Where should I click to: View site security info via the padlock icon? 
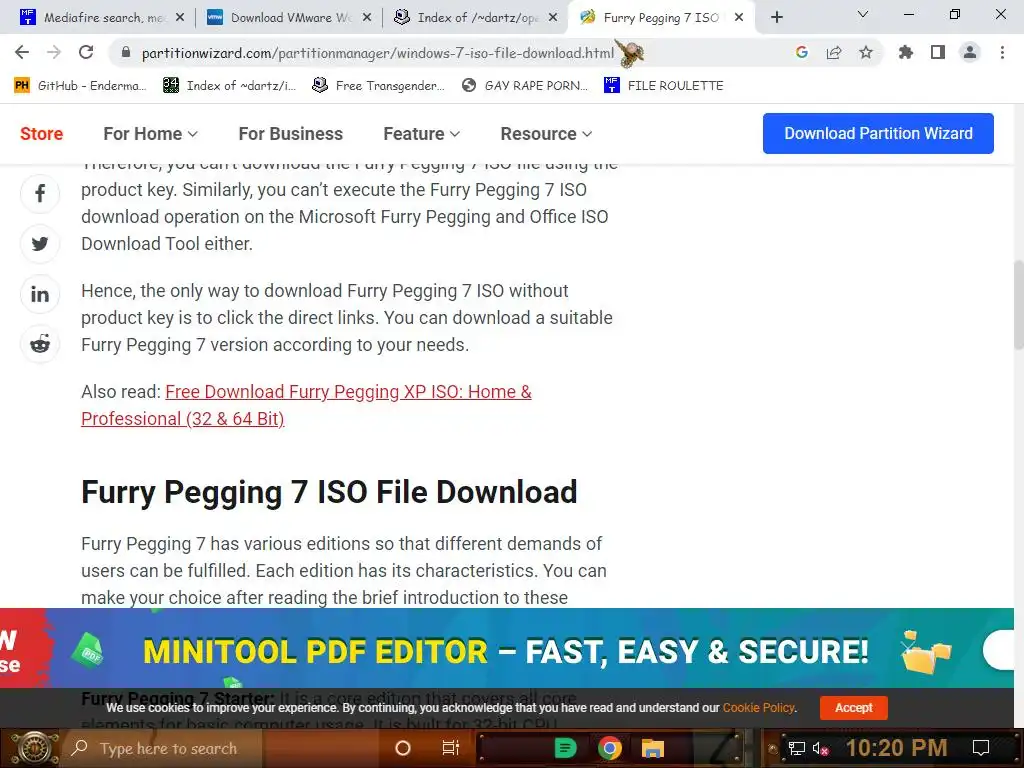coord(126,53)
